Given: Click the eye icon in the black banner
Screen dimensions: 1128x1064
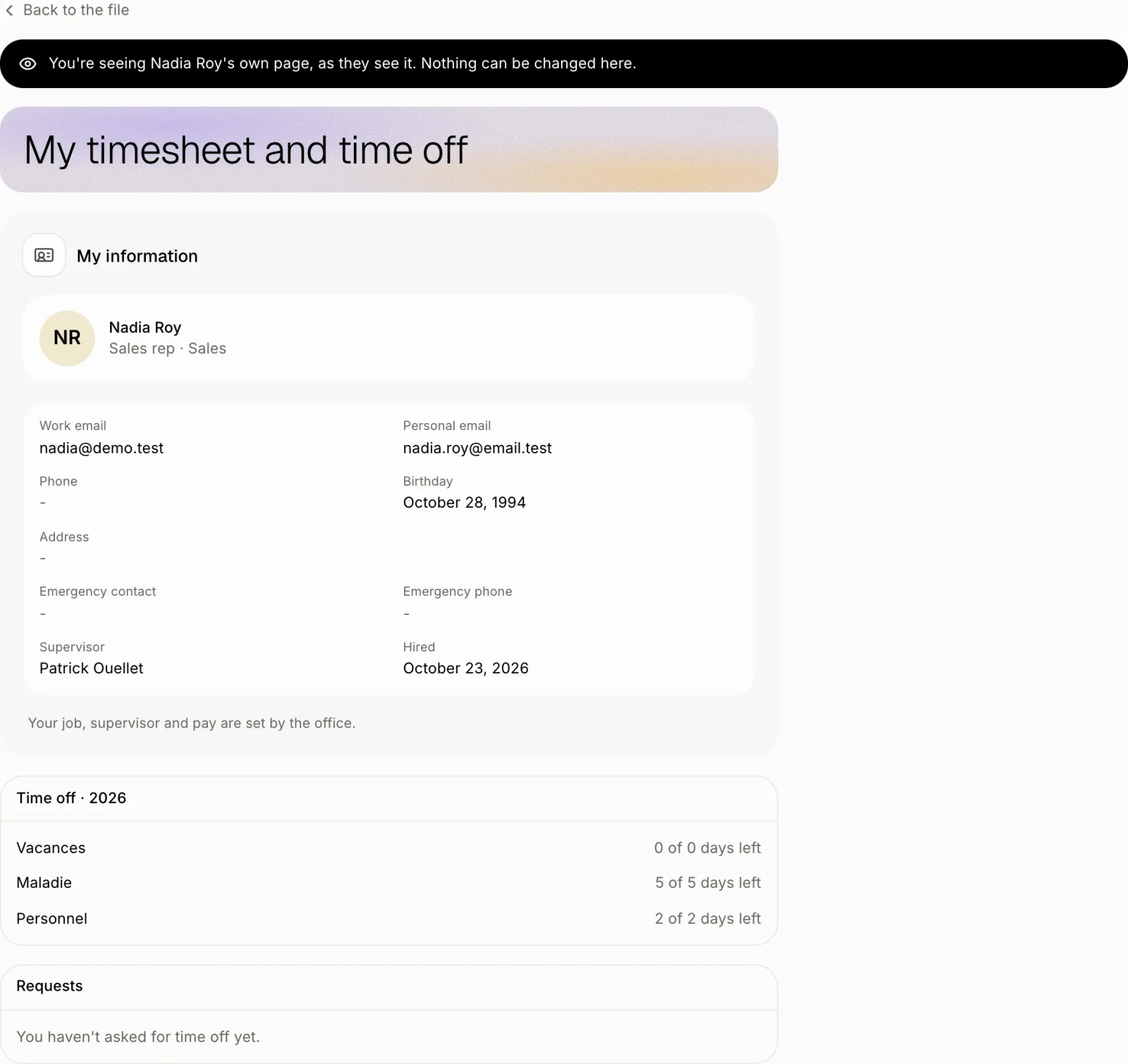Looking at the screenshot, I should point(27,64).
